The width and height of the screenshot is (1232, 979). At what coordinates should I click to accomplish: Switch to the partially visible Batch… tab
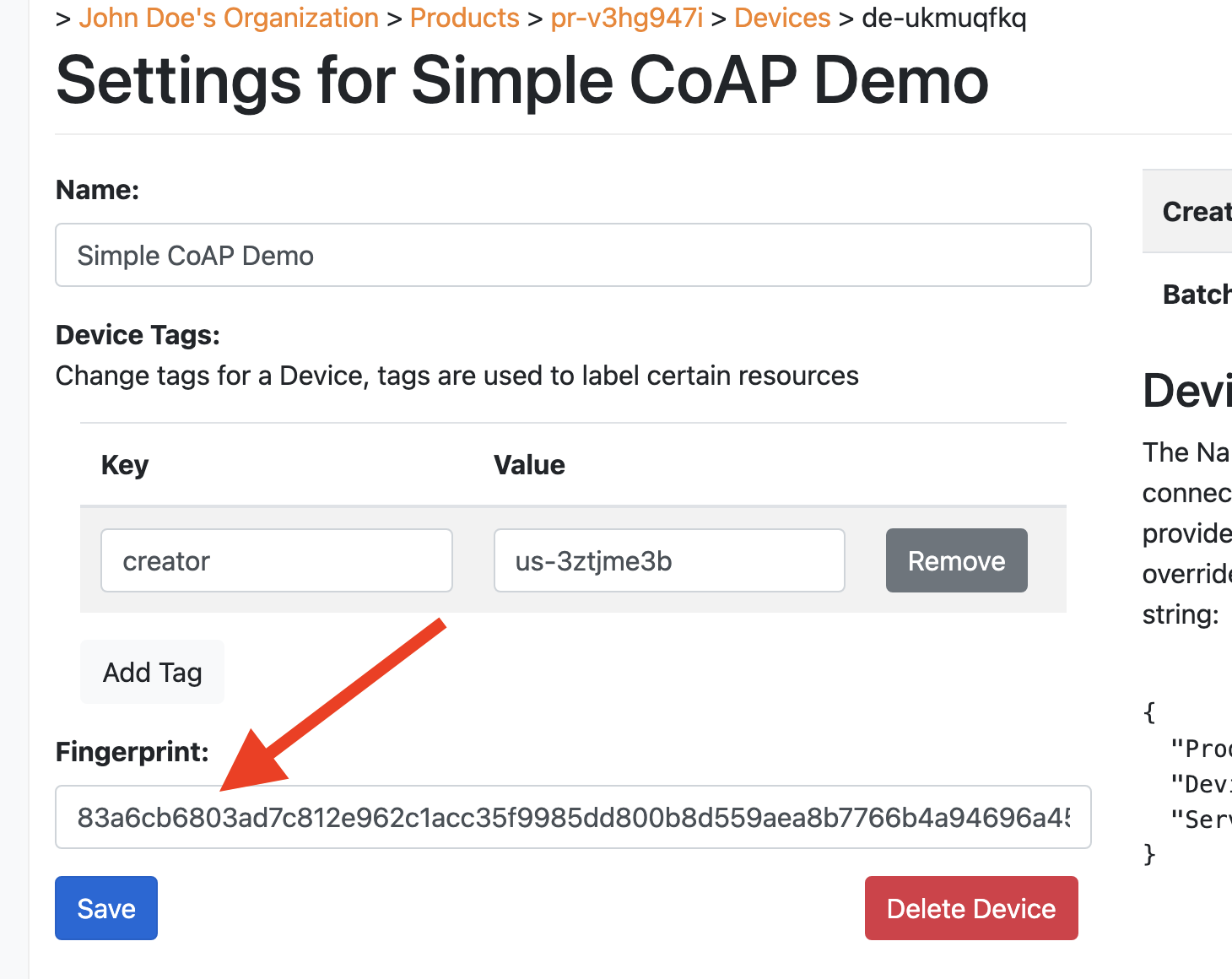point(1196,294)
